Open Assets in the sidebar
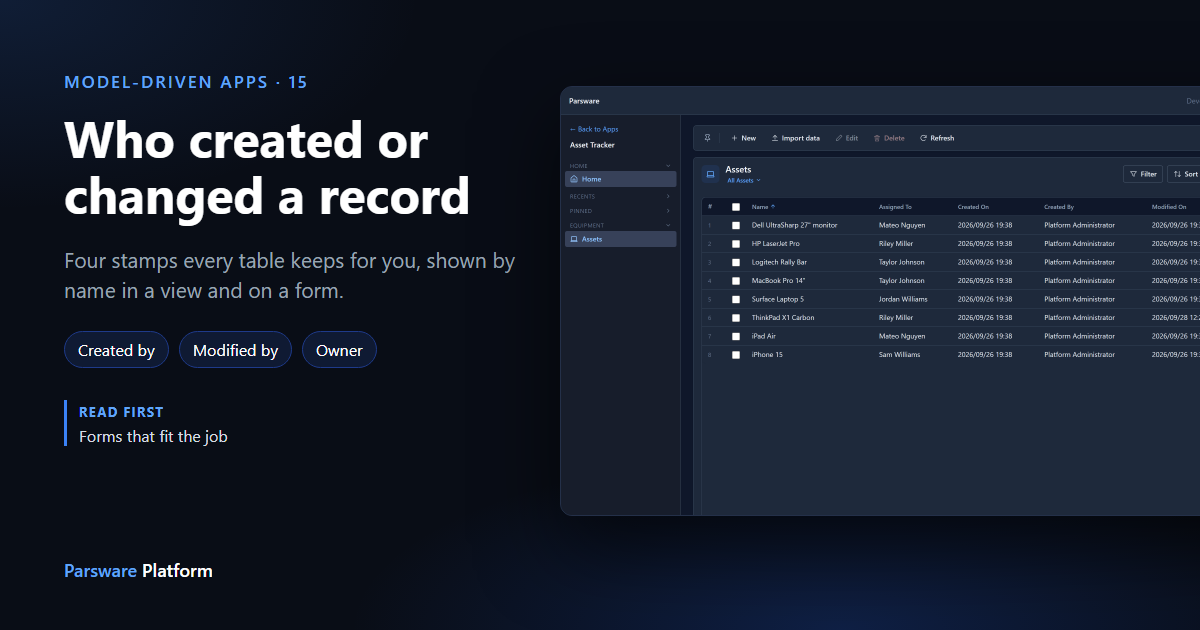1200x630 pixels. pyautogui.click(x=621, y=239)
